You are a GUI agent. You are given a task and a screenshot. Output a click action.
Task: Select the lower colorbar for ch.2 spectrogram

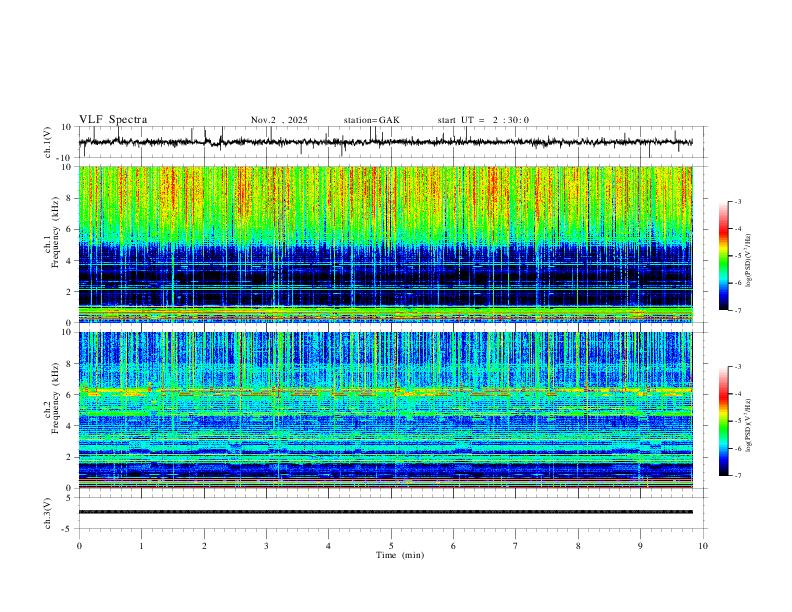tap(723, 421)
